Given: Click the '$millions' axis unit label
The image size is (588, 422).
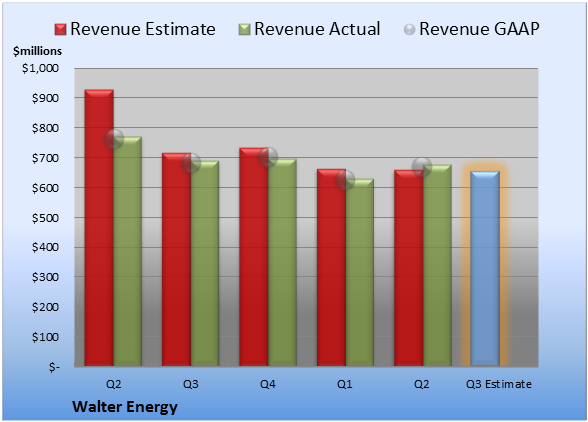Looking at the screenshot, I should click(37, 51).
